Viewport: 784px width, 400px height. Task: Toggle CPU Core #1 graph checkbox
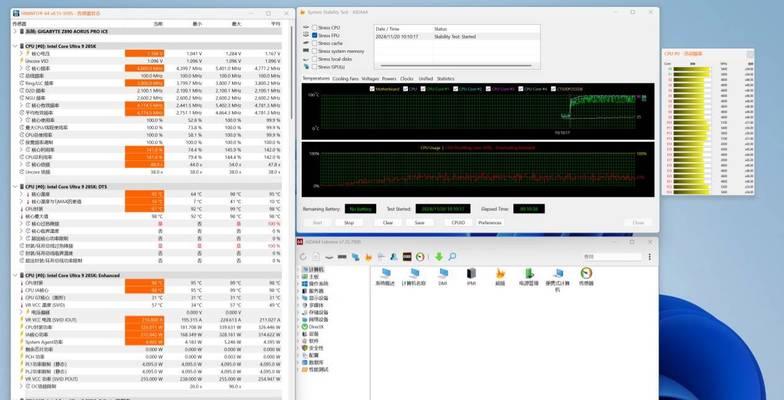[x=423, y=89]
